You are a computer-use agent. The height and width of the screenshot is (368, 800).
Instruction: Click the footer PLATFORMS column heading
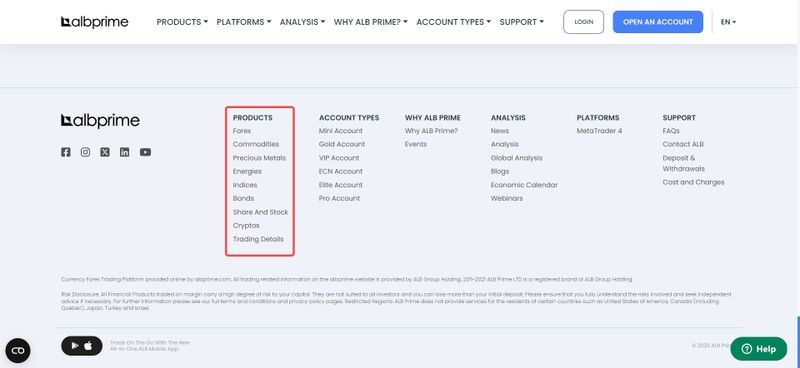[x=598, y=117]
